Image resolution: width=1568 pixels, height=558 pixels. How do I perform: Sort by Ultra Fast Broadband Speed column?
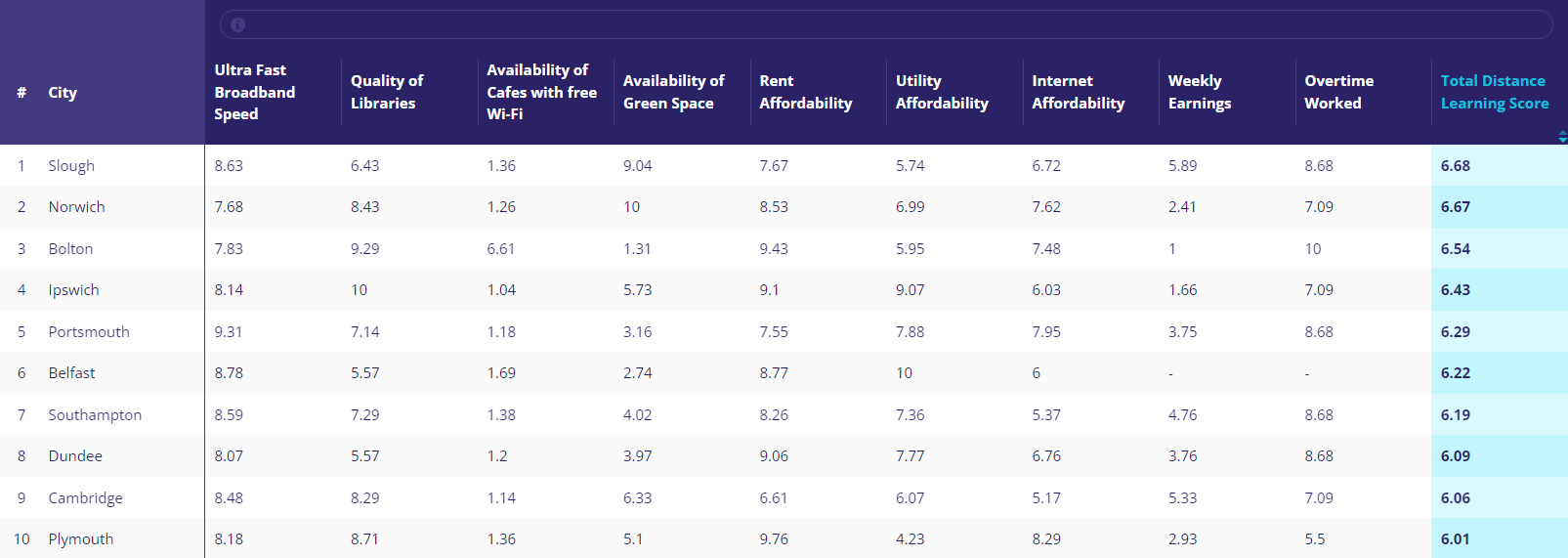(x=254, y=92)
